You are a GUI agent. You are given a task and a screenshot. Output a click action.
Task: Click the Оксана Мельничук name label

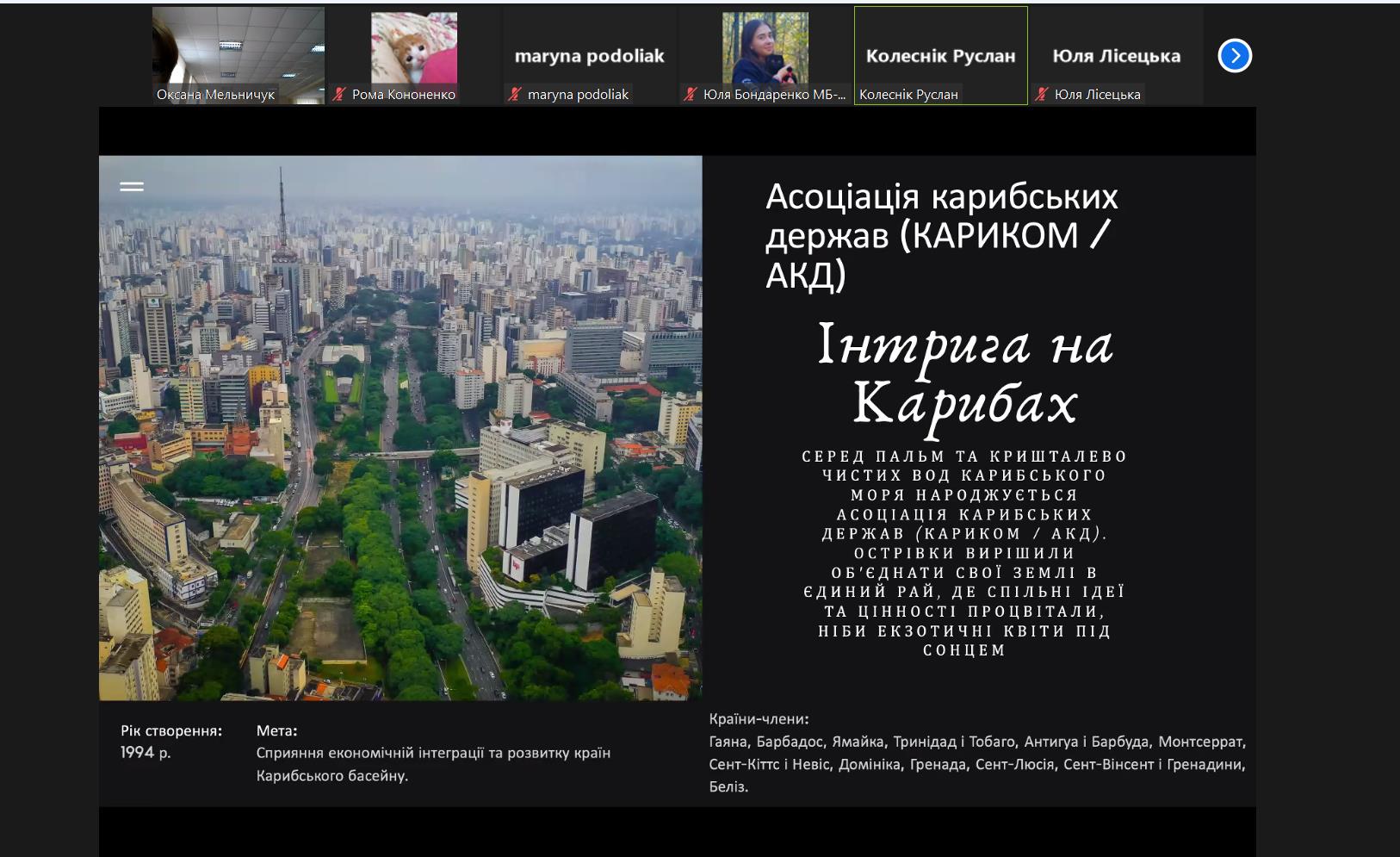click(216, 95)
